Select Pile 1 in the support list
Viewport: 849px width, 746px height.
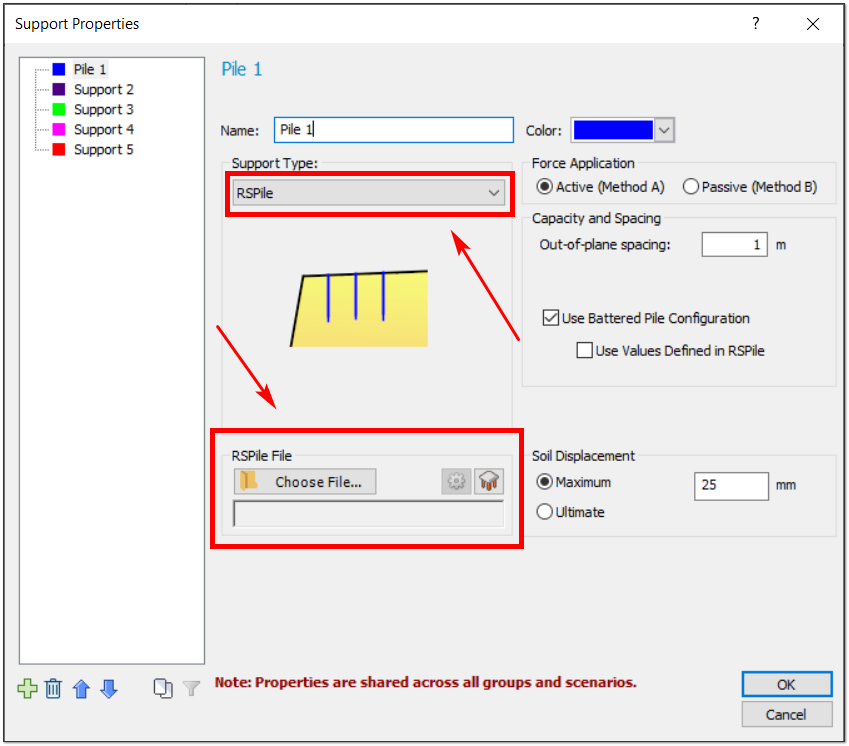90,69
